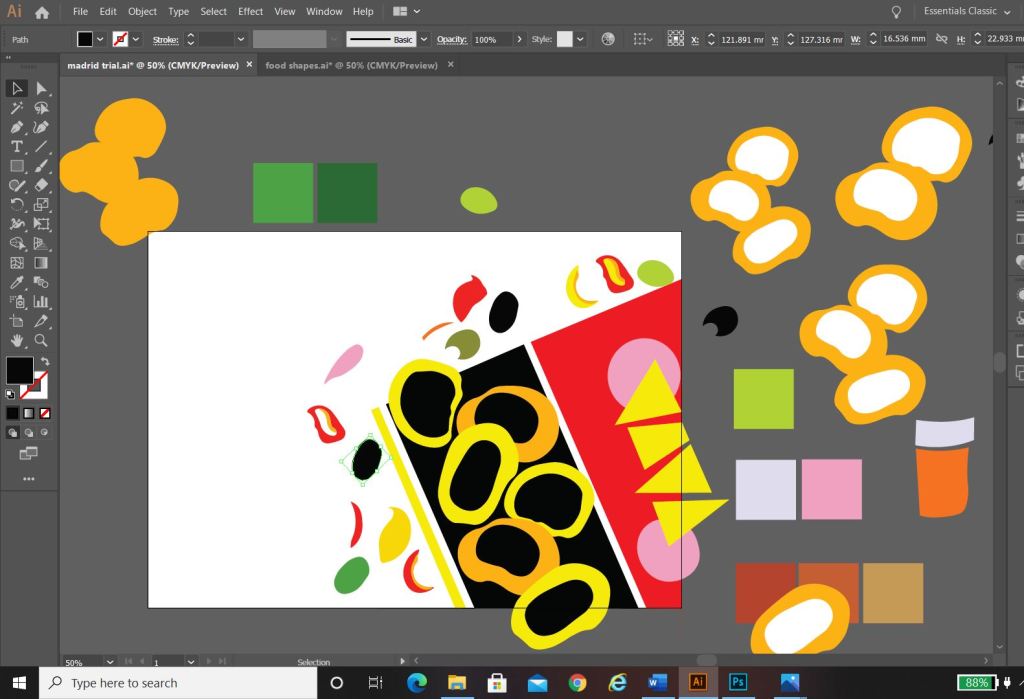
Task: Expand the Opacity percentage dropdown
Action: 519,39
